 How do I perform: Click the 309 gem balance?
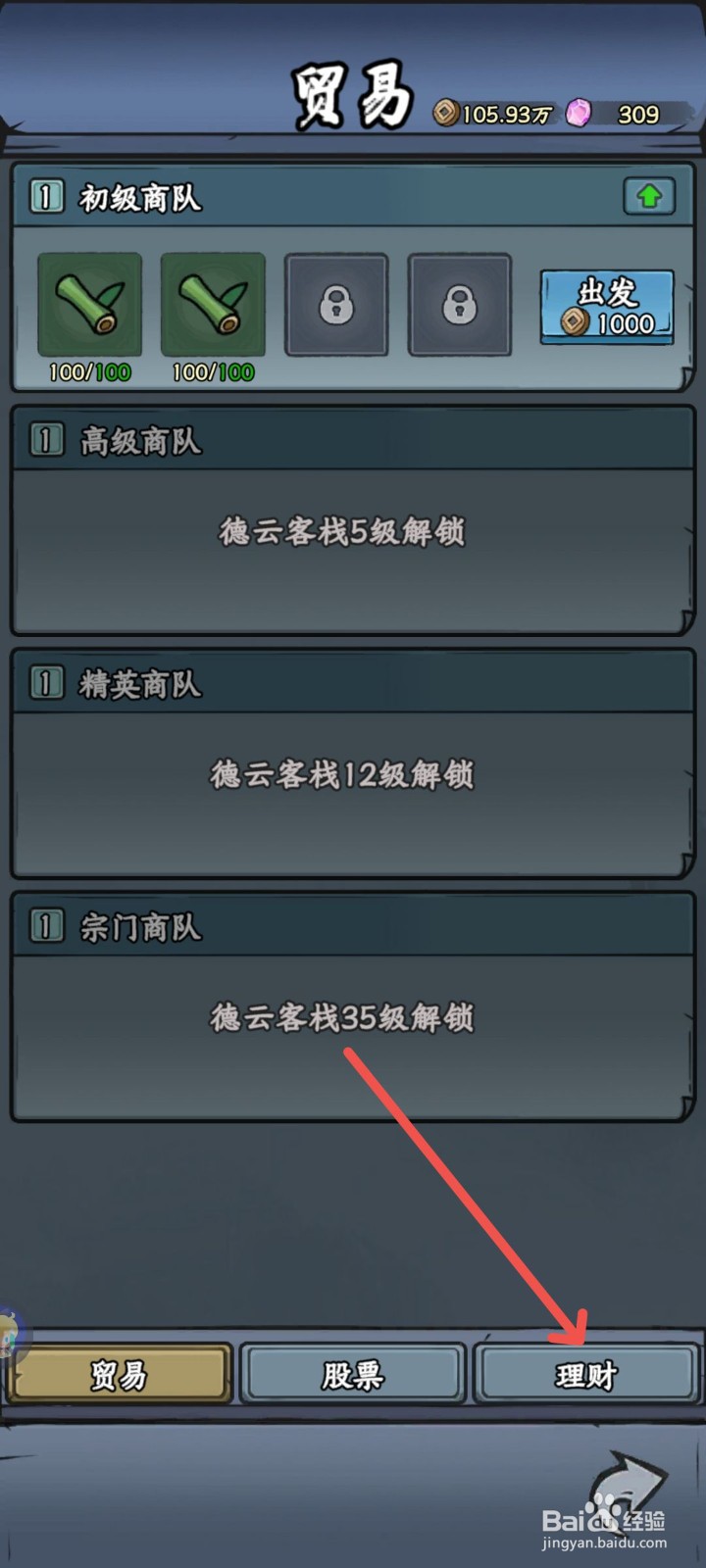638,115
